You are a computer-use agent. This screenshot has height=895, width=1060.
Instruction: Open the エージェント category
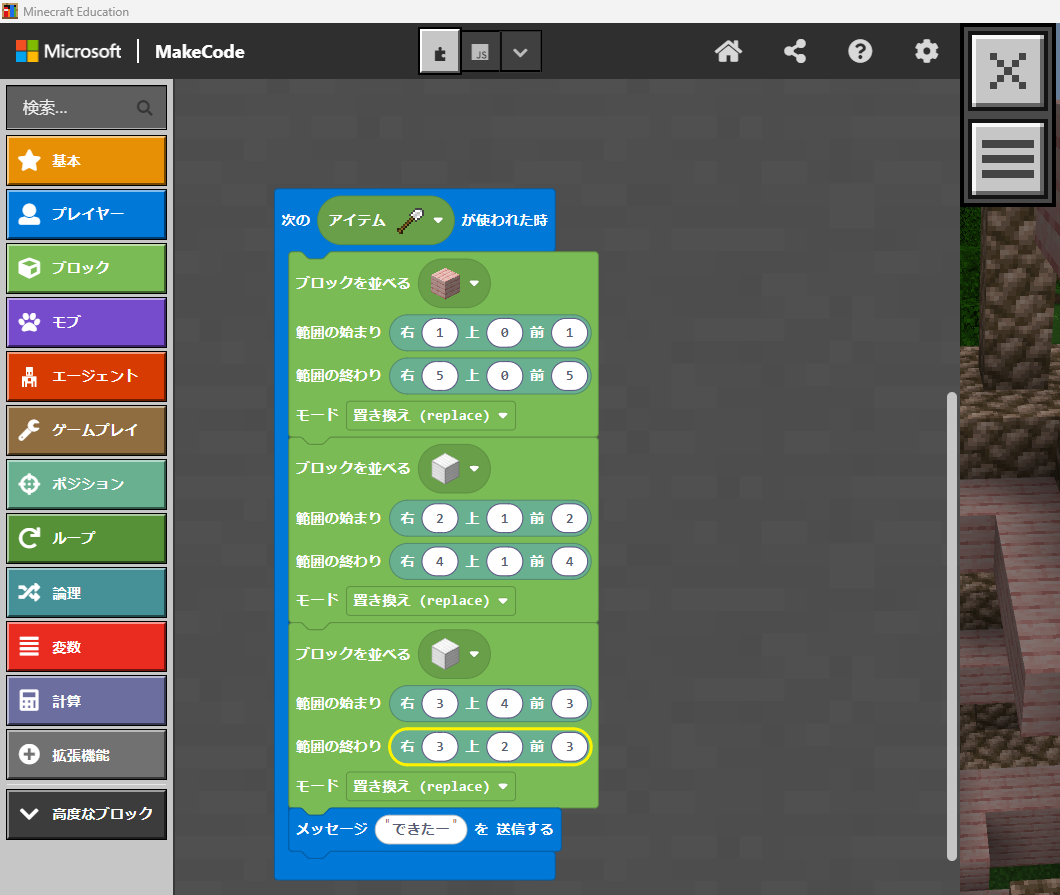(87, 377)
